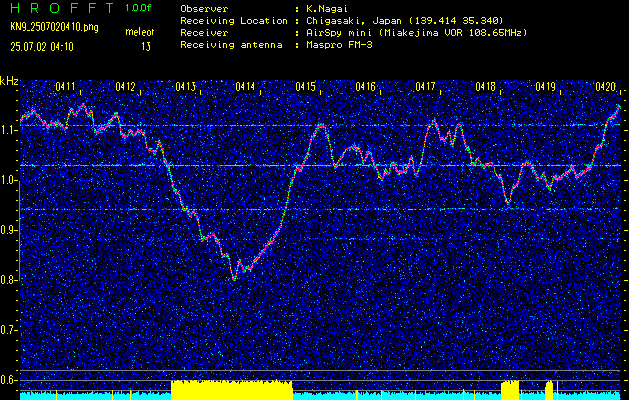Click the 0419 time marker
Screen dimensions: 629x400
tap(545, 86)
